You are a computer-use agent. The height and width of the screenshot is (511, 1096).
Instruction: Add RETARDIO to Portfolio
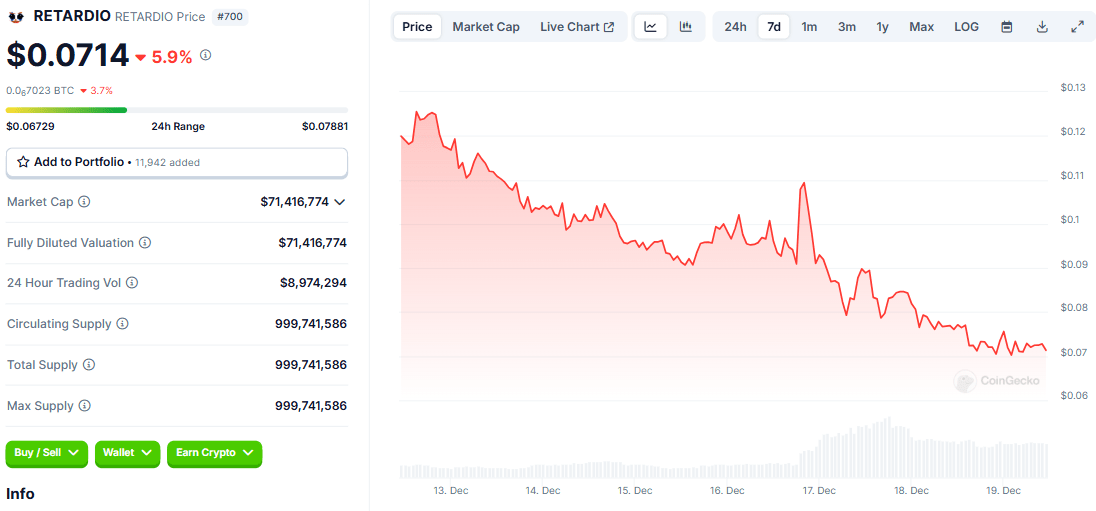click(177, 162)
